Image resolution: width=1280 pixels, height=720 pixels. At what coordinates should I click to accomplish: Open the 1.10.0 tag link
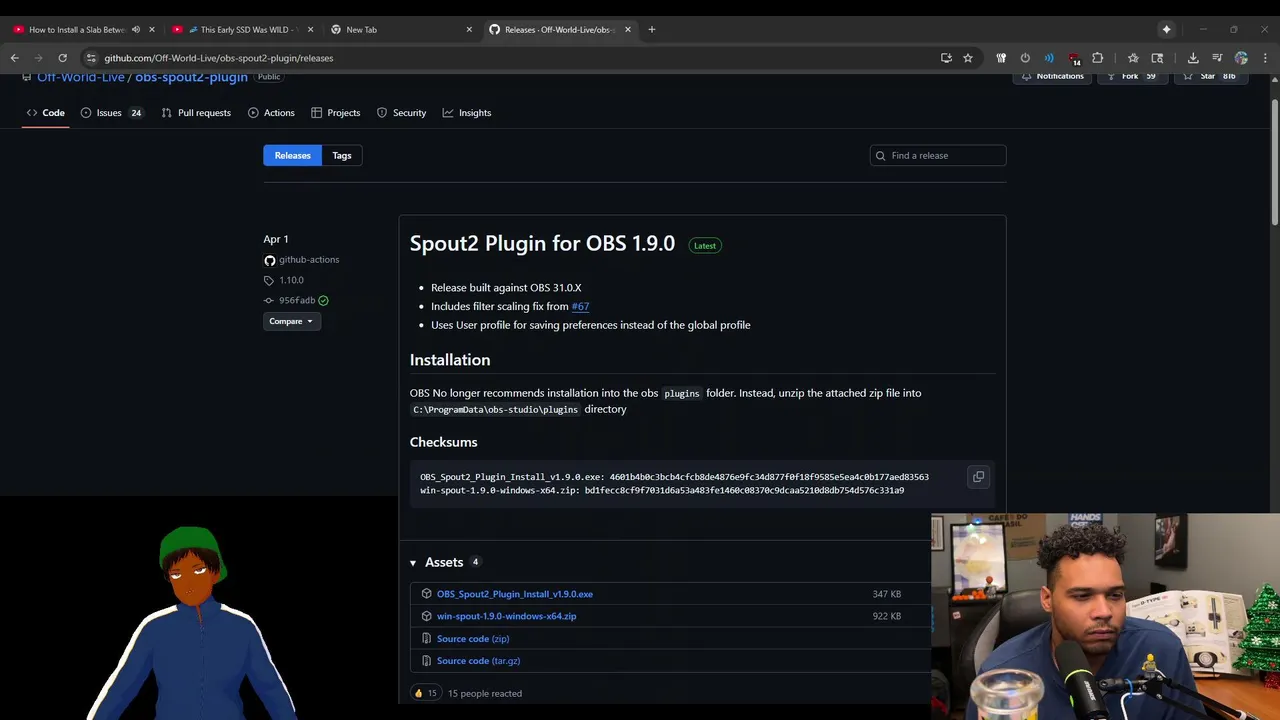coord(291,280)
